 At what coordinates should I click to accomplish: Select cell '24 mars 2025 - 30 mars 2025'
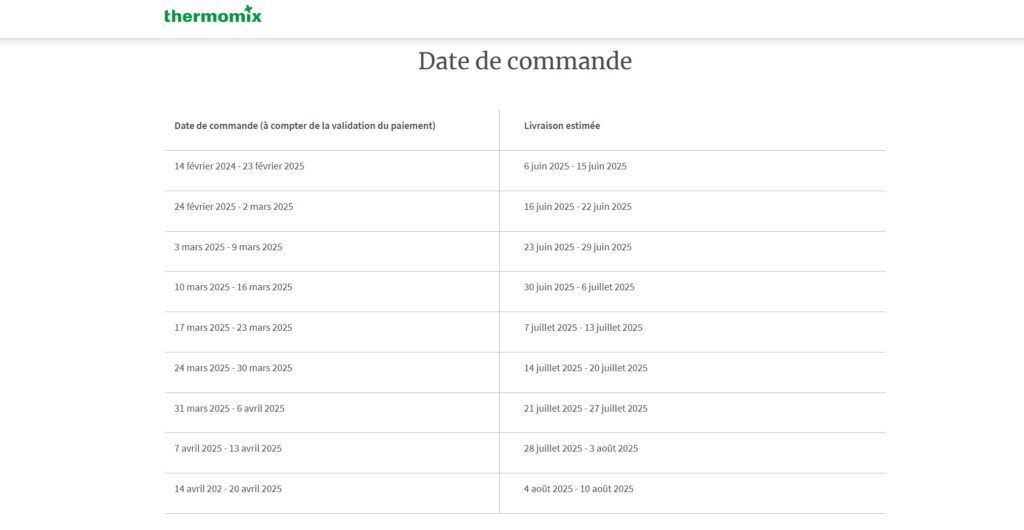coord(233,368)
